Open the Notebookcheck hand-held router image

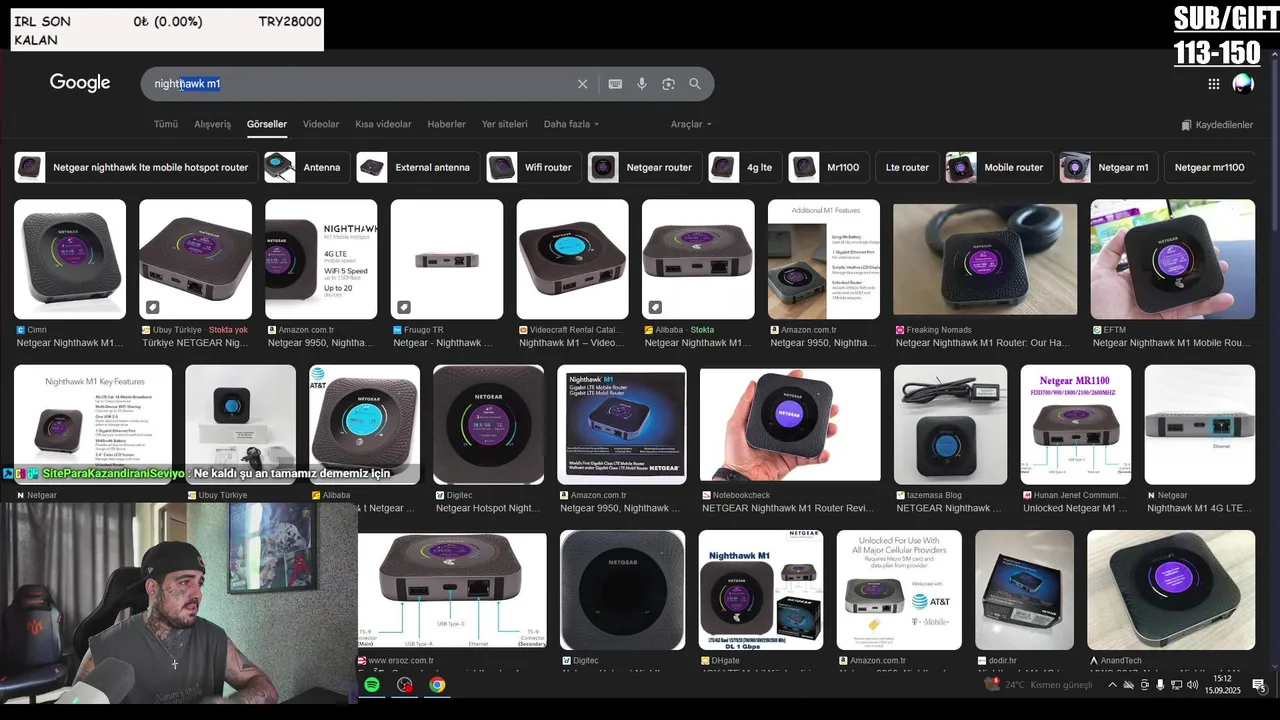(790, 424)
